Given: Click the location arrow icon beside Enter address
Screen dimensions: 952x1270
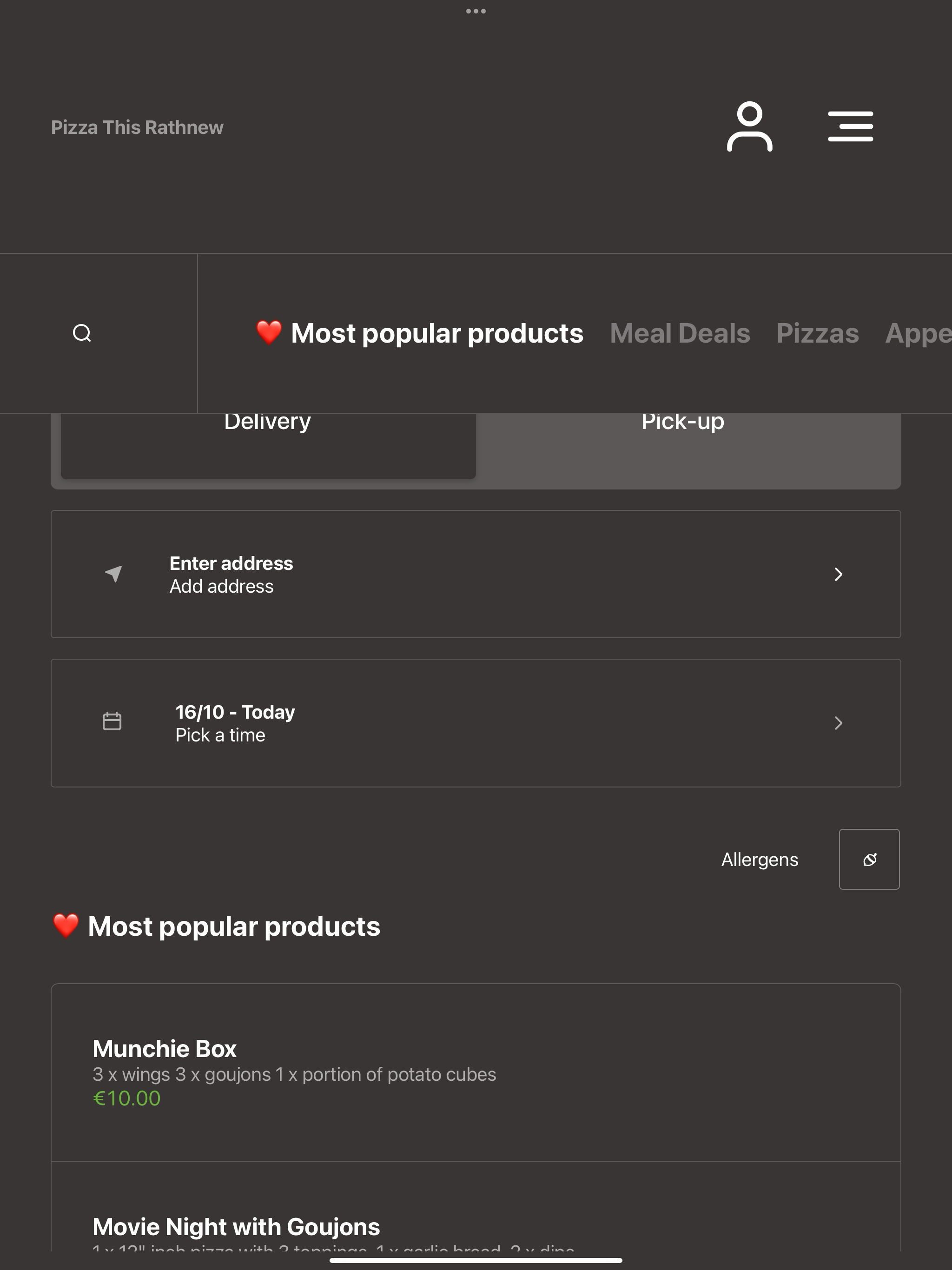Looking at the screenshot, I should pos(114,574).
